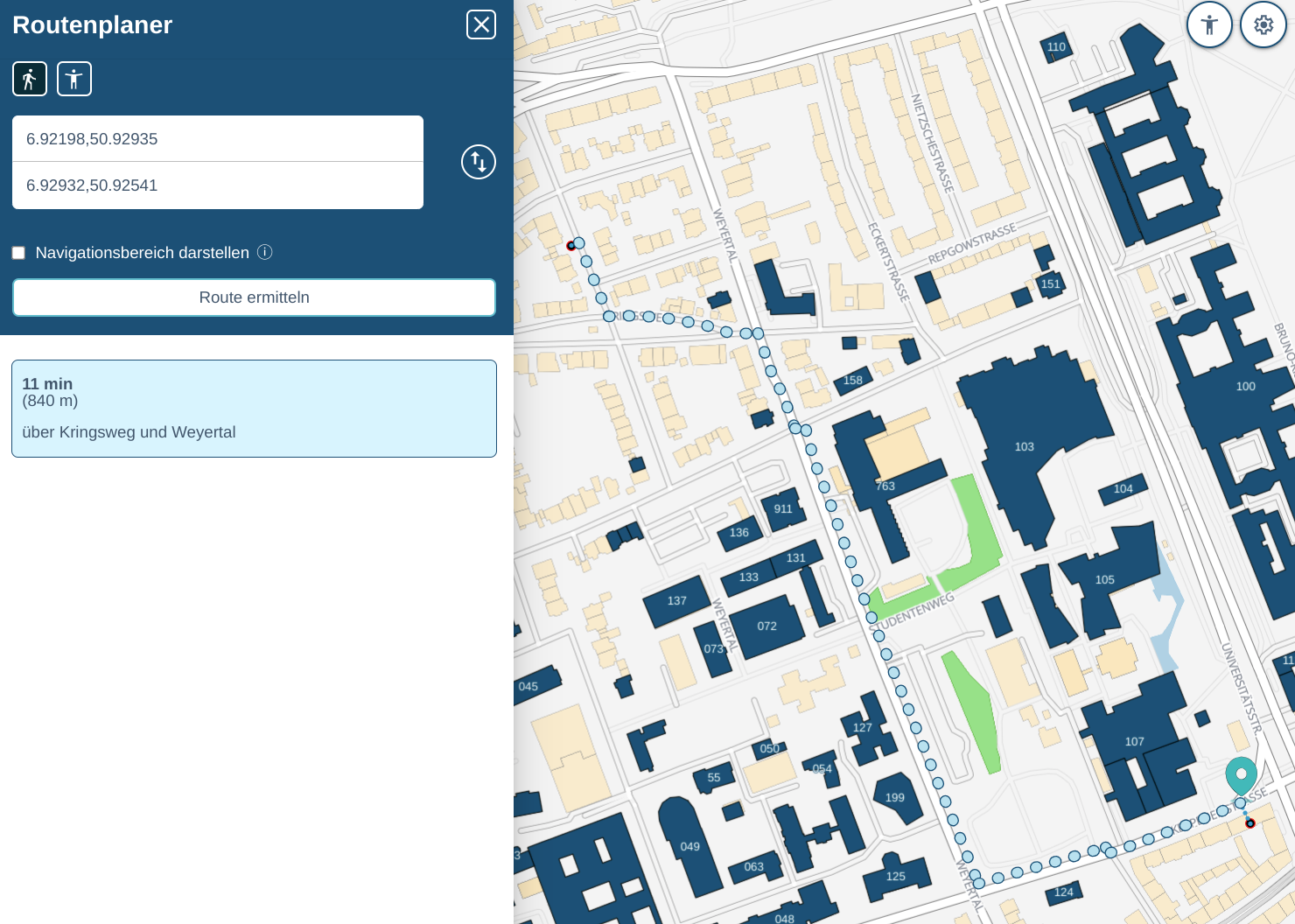Click the teal destination pin marker
This screenshot has width=1295, height=924.
[x=1242, y=776]
